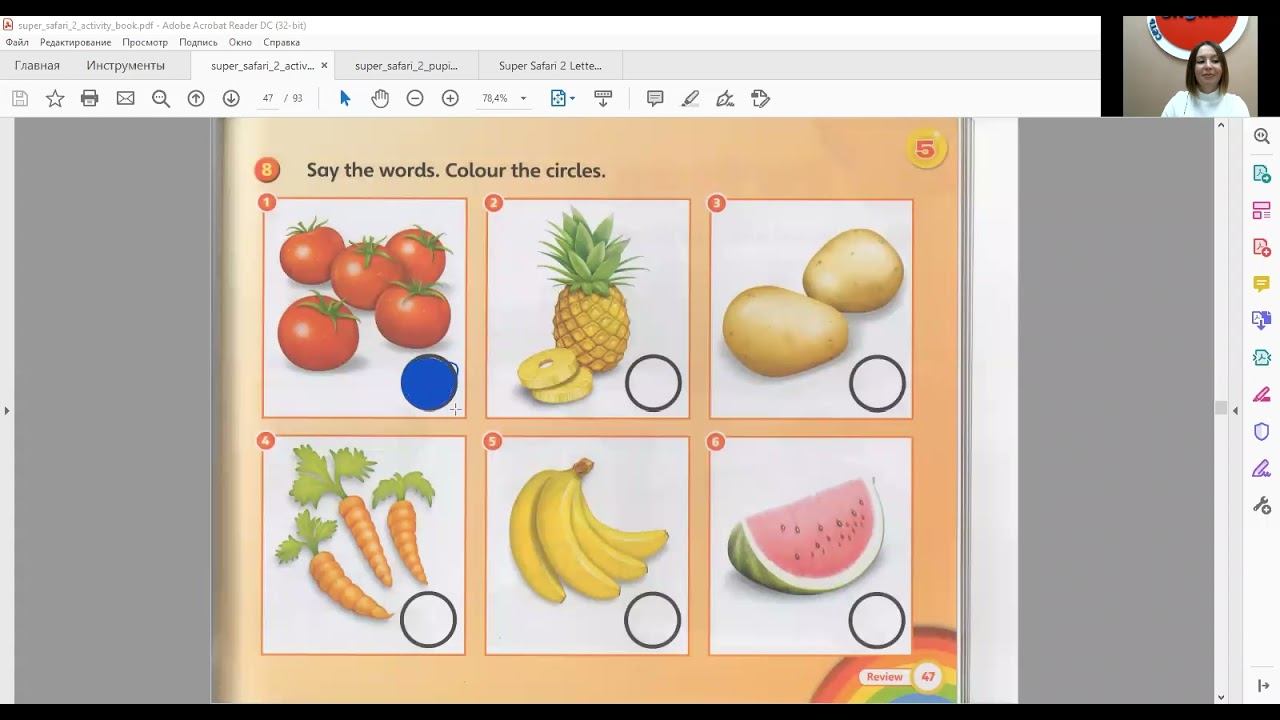Activate the hand pan tool
1280x720 pixels.
[380, 98]
